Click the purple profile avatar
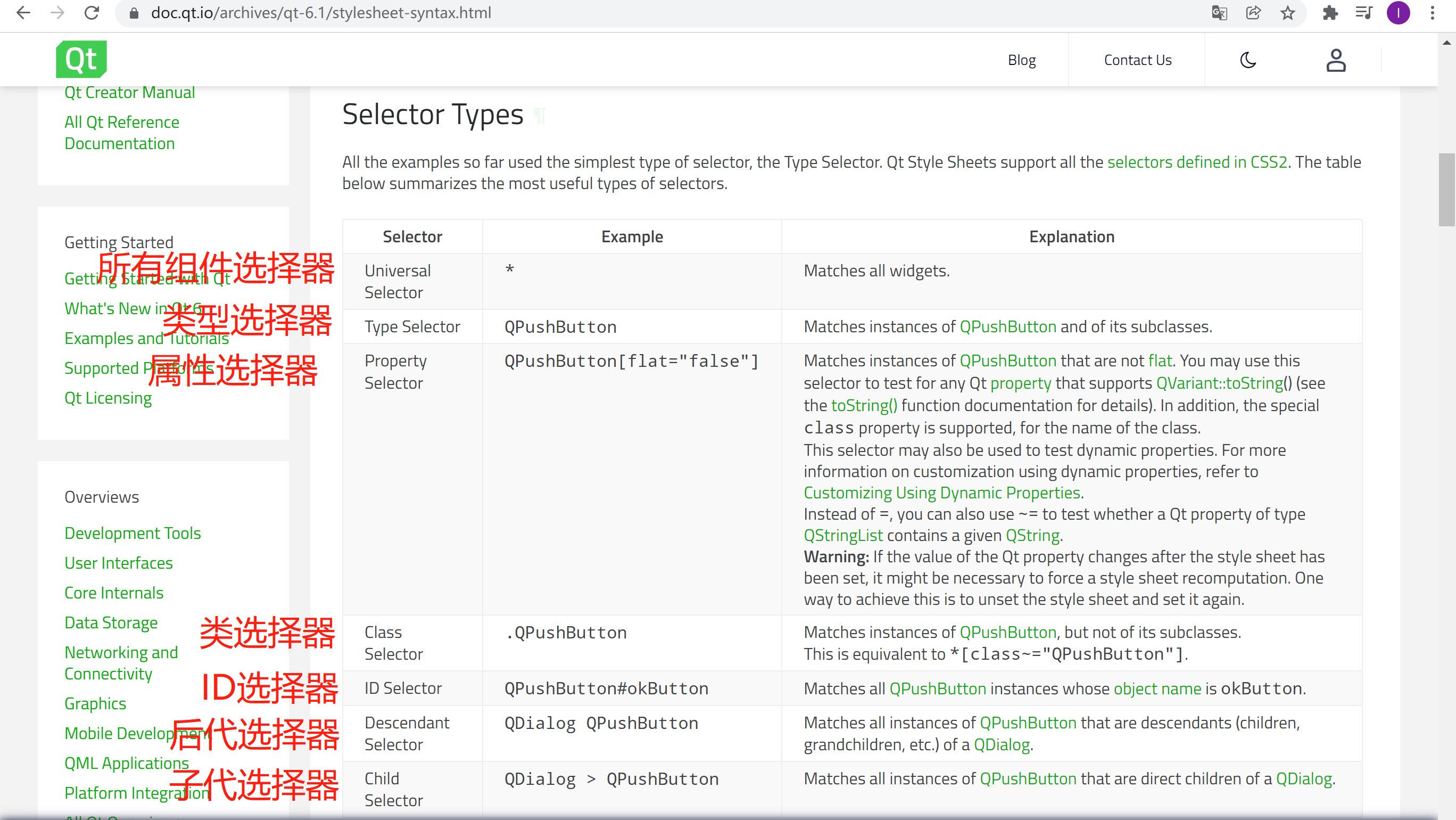The height and width of the screenshot is (820, 1456). (x=1399, y=12)
